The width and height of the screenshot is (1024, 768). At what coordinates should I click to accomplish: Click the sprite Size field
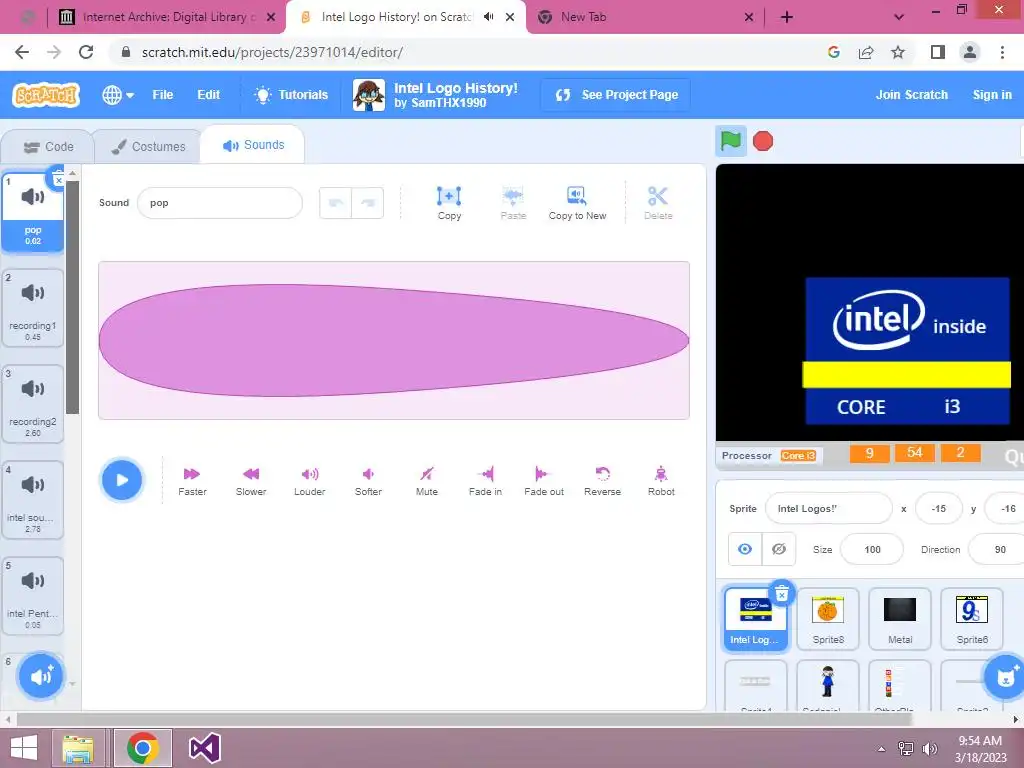(x=872, y=550)
